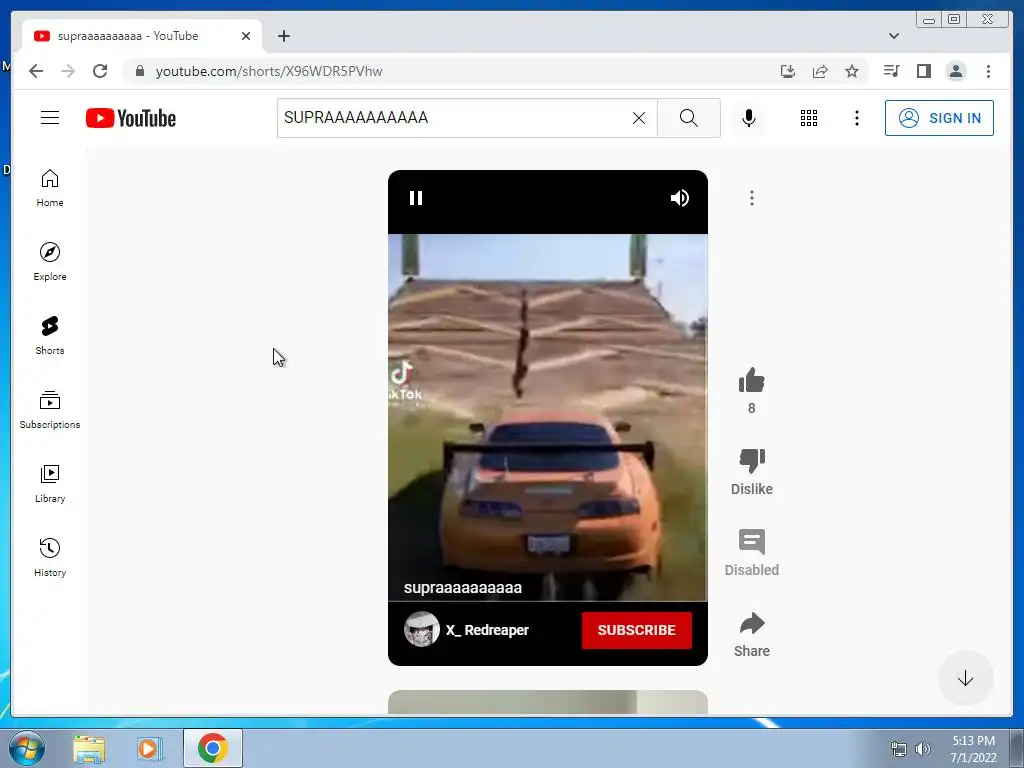This screenshot has width=1024, height=768.
Task: Click the browser forward arrow
Action: (x=68, y=71)
